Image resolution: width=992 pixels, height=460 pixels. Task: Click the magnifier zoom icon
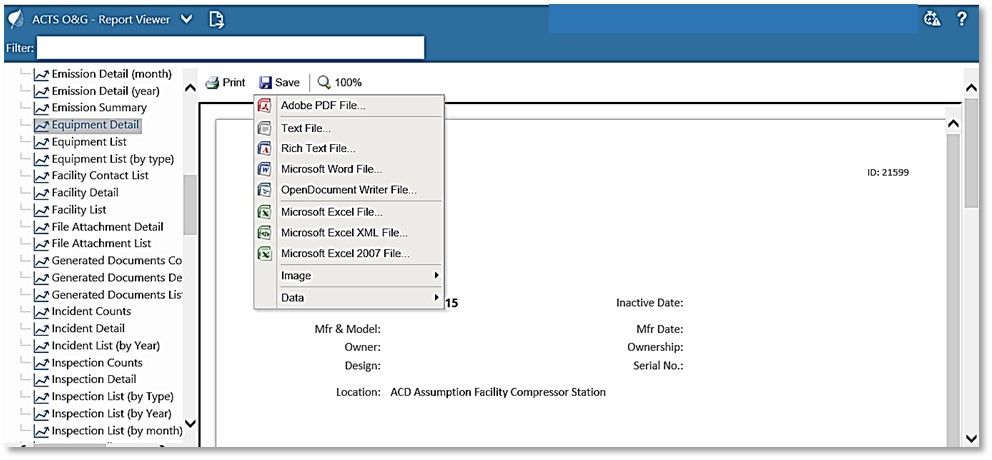[324, 82]
